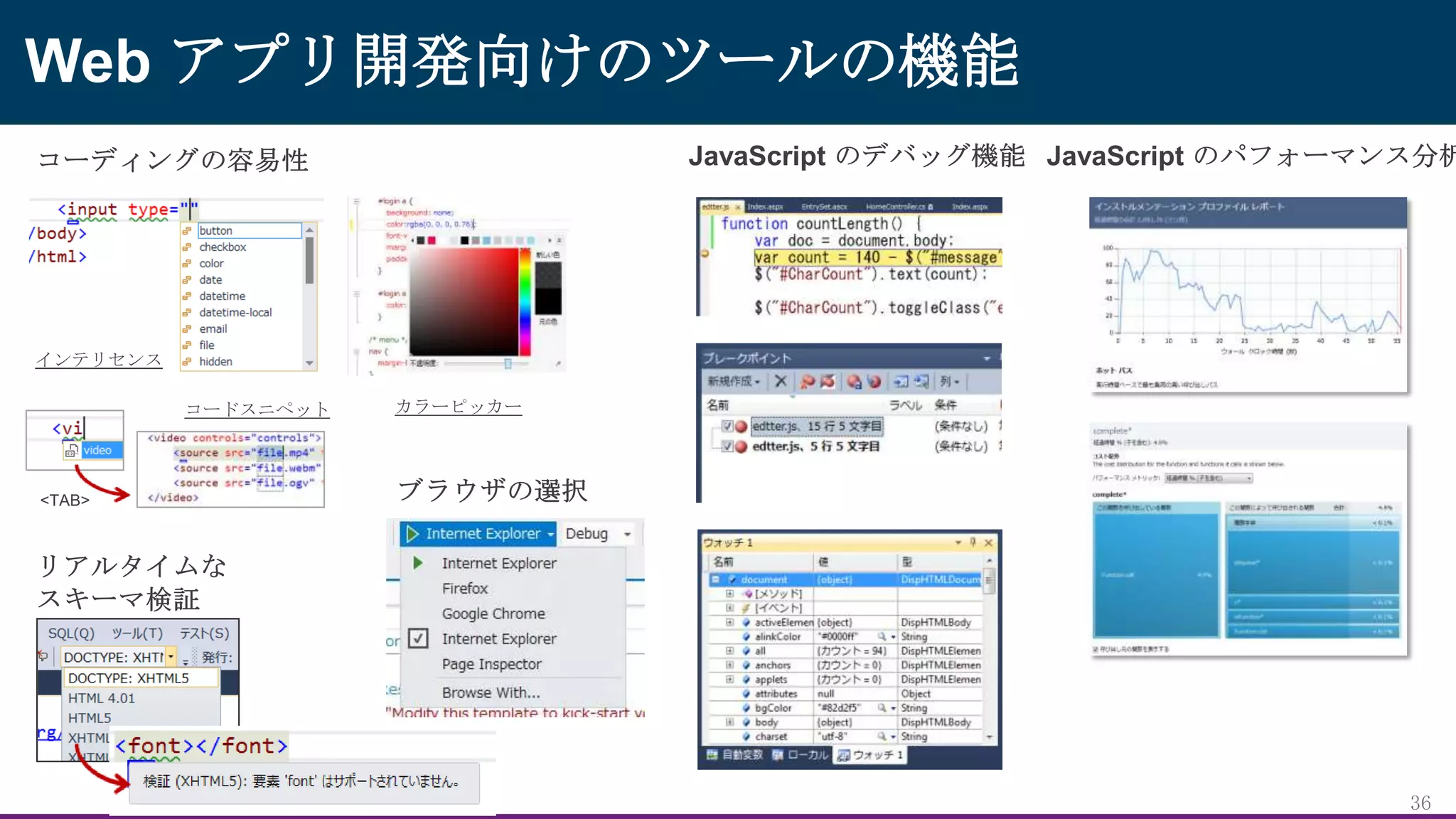Choose Google Chrome from browser list
Viewport: 1456px width, 819px height.
(x=493, y=614)
